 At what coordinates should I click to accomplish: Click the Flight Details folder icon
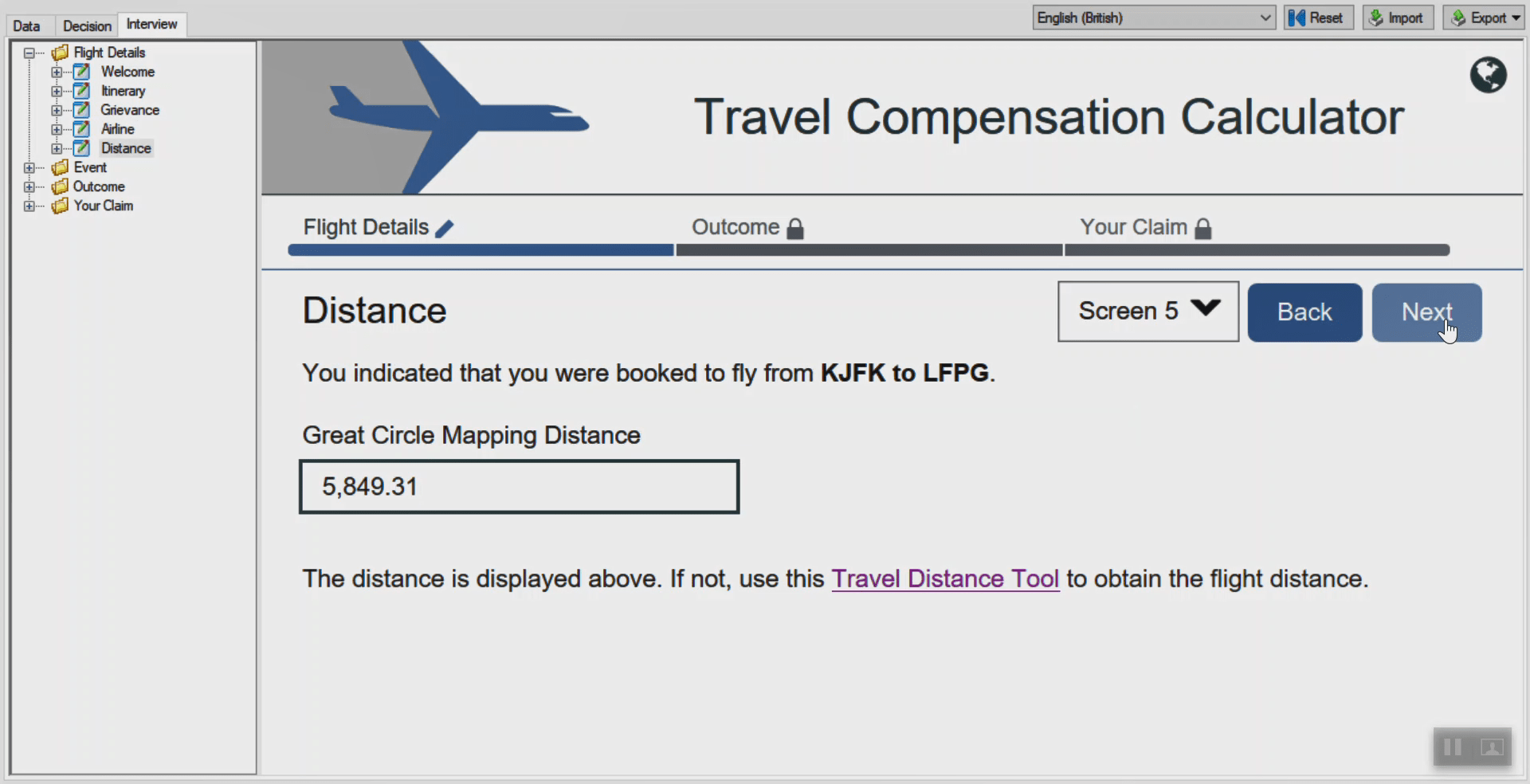point(61,53)
